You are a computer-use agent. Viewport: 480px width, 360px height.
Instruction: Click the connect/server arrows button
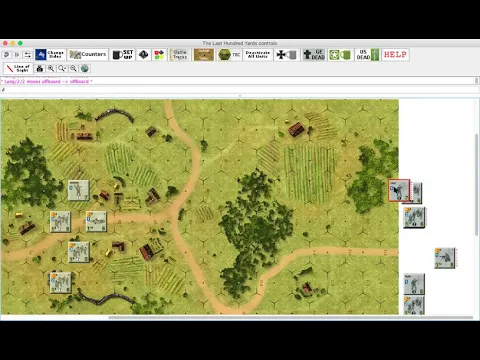[x=28, y=55]
